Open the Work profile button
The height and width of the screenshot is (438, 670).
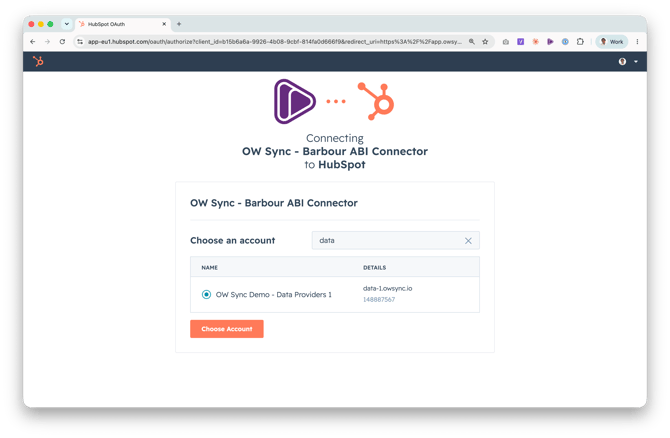[612, 41]
